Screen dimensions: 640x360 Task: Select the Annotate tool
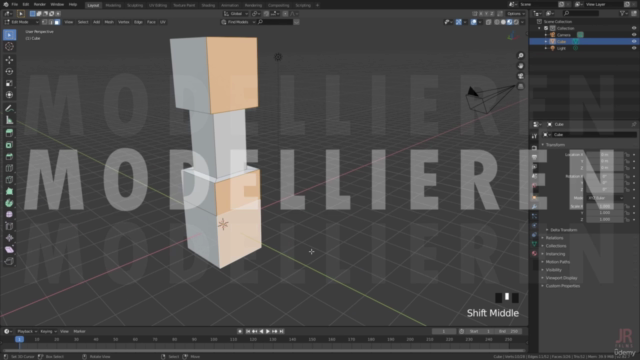tap(9, 109)
